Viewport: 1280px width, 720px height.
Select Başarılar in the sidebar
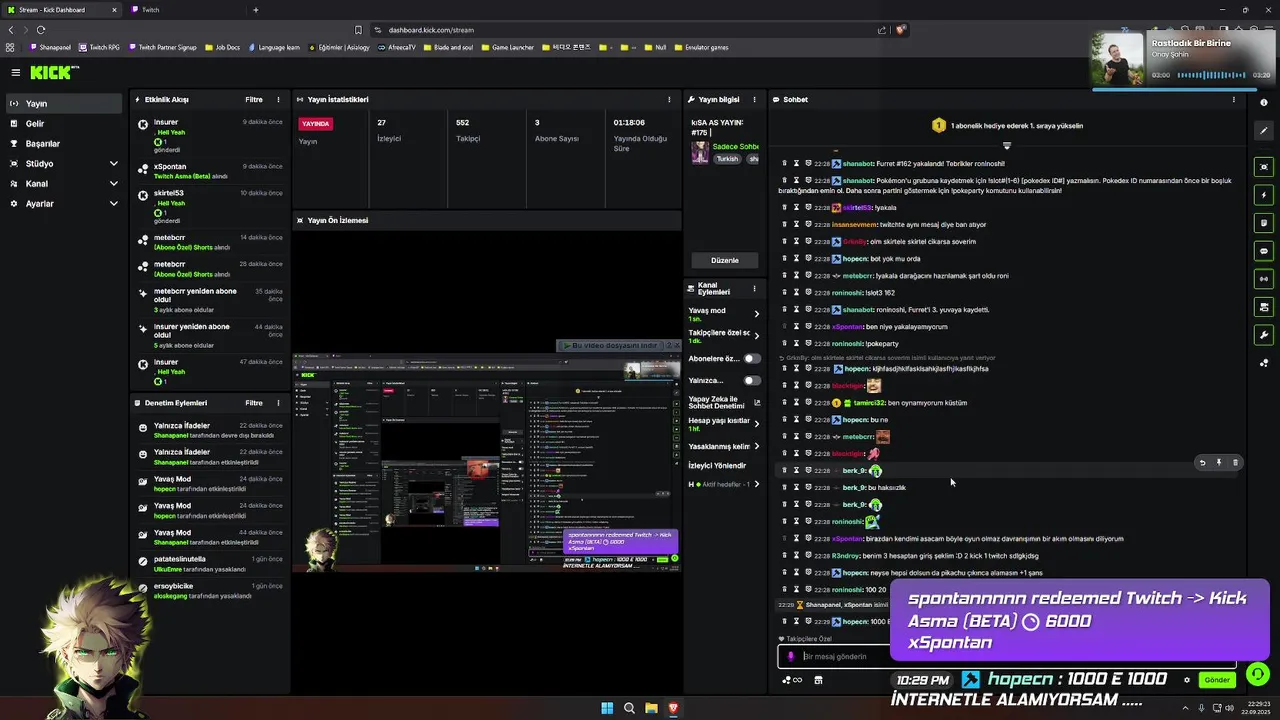pyautogui.click(x=64, y=143)
